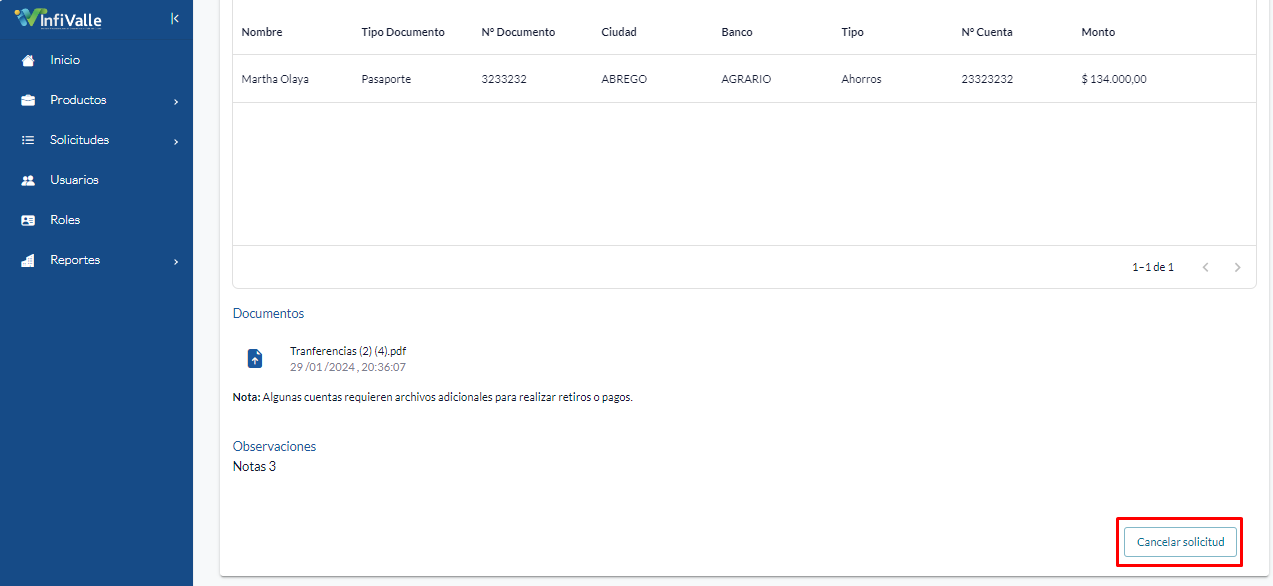Select the ABREGO city cell
Image resolution: width=1273 pixels, height=586 pixels.
point(624,79)
